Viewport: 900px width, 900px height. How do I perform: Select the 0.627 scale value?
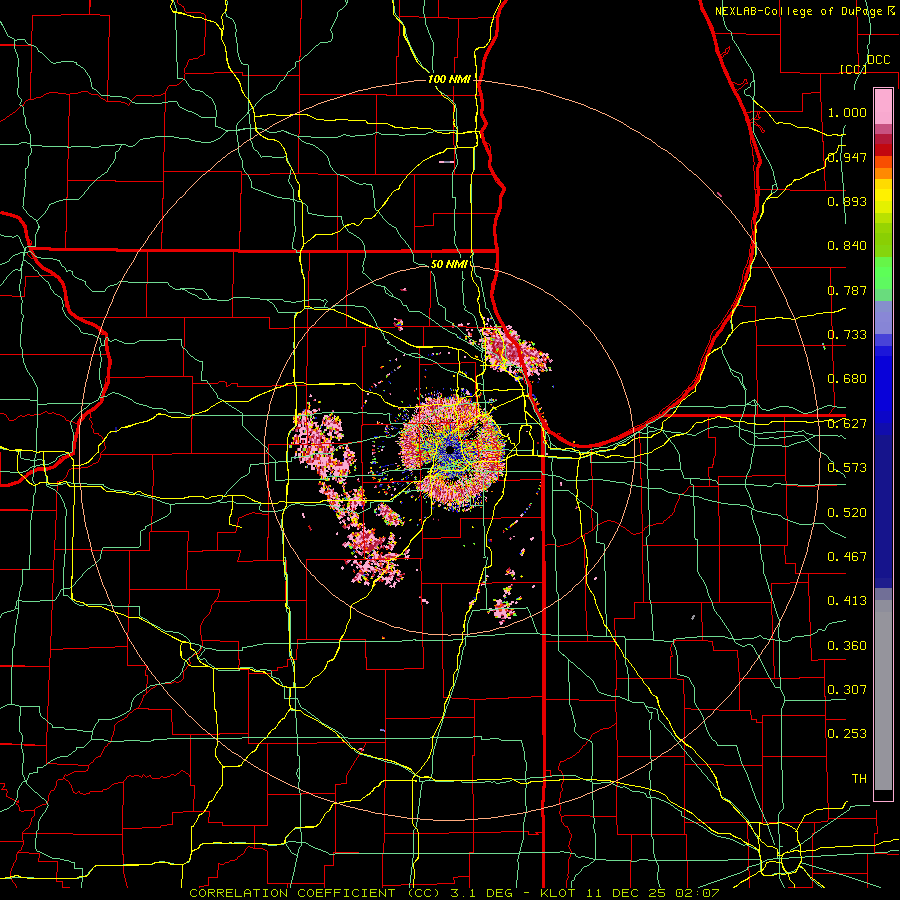(847, 424)
